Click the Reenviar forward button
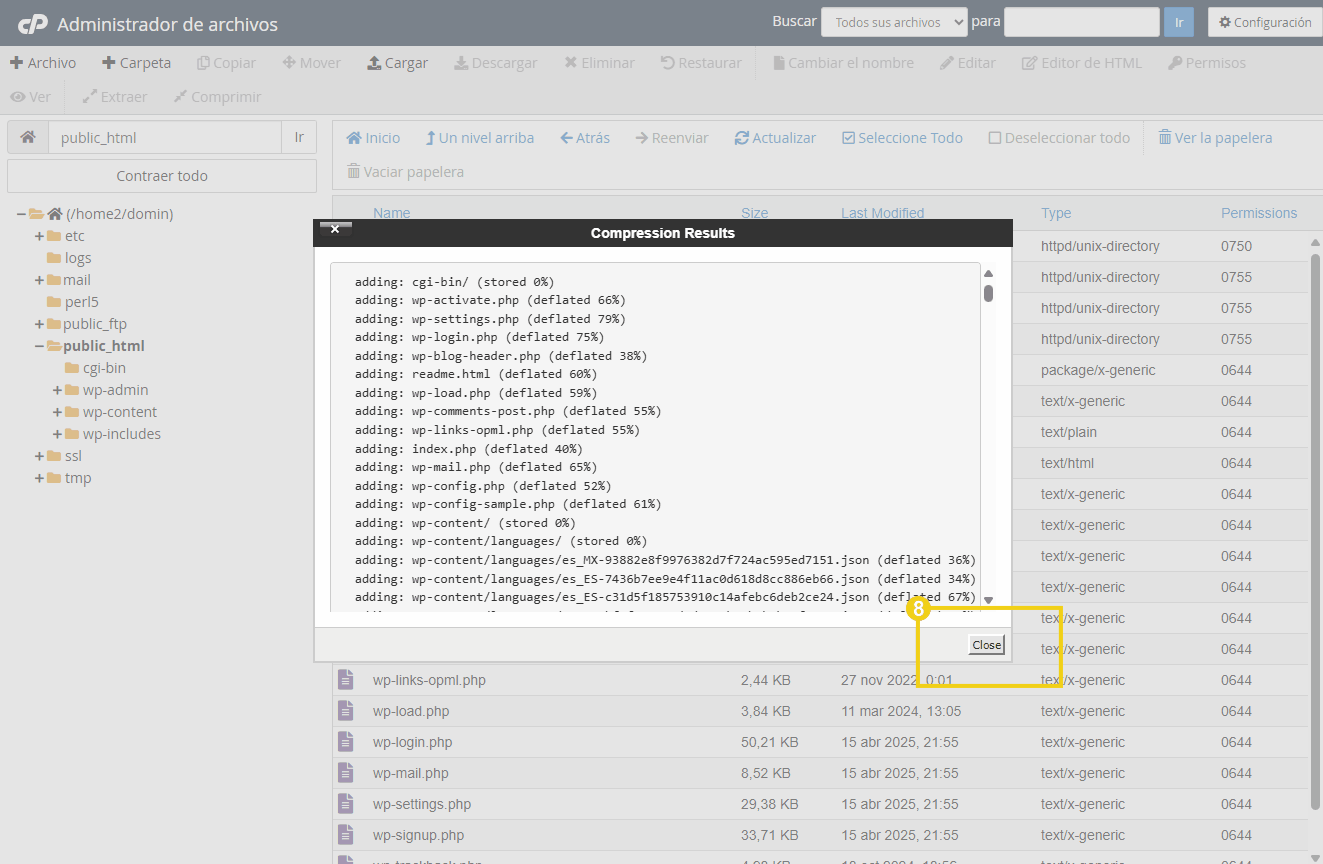Screen dimensions: 1323x864 672,138
